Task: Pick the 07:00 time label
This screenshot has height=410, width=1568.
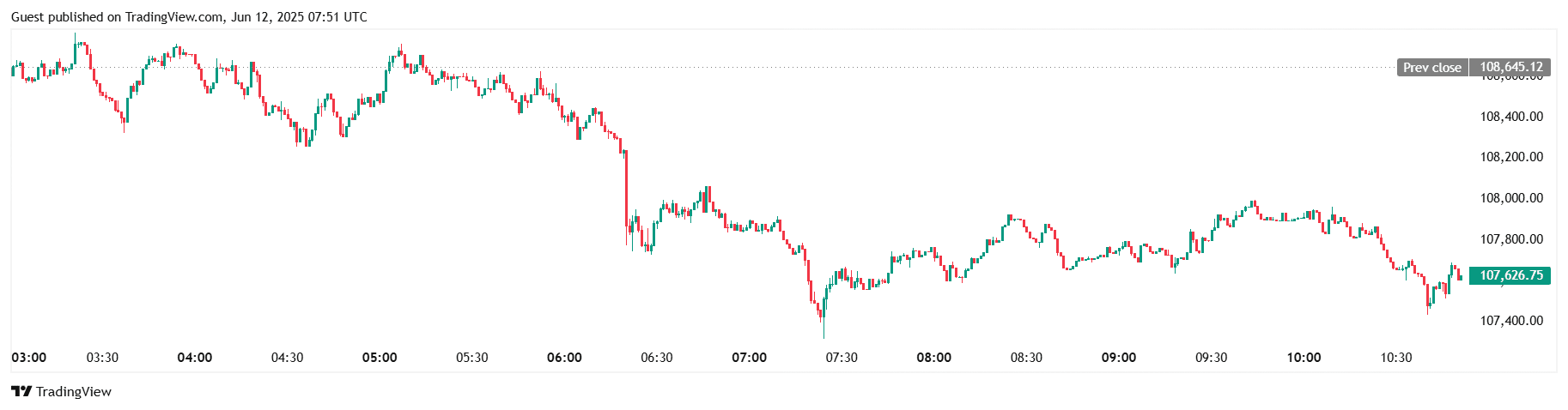Action: click(x=750, y=358)
